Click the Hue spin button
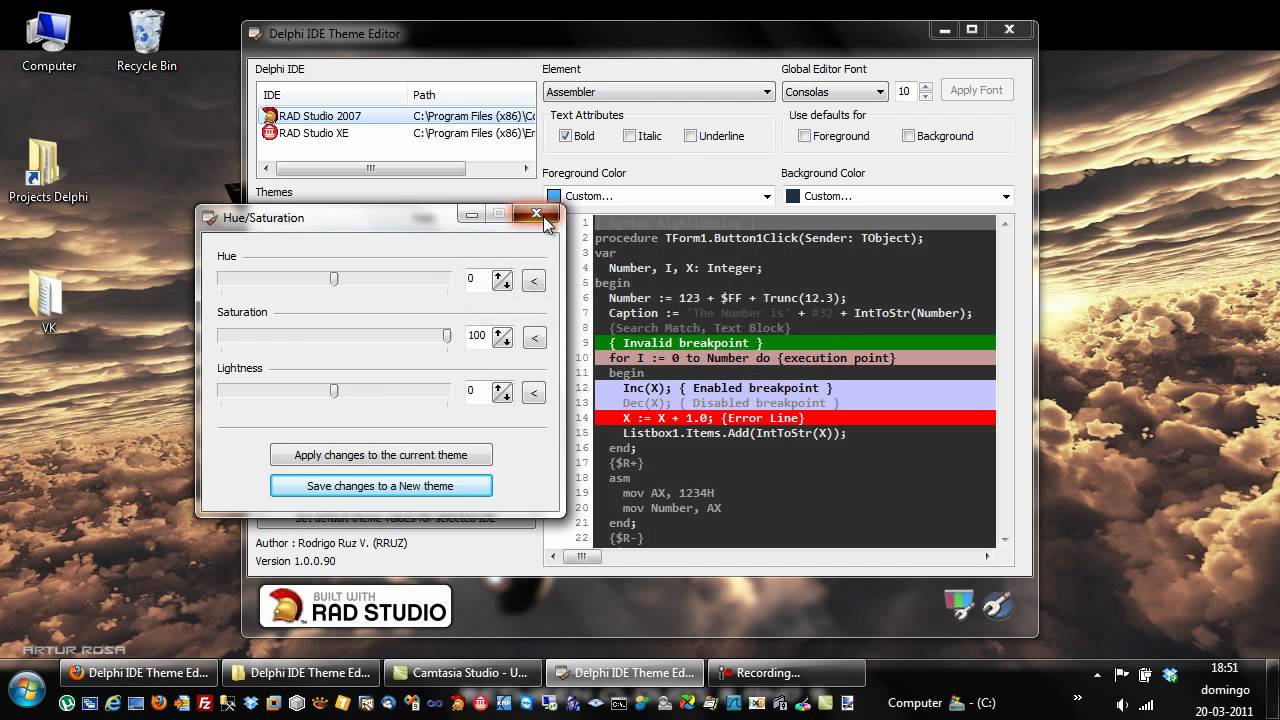Viewport: 1280px width, 720px height. click(502, 280)
